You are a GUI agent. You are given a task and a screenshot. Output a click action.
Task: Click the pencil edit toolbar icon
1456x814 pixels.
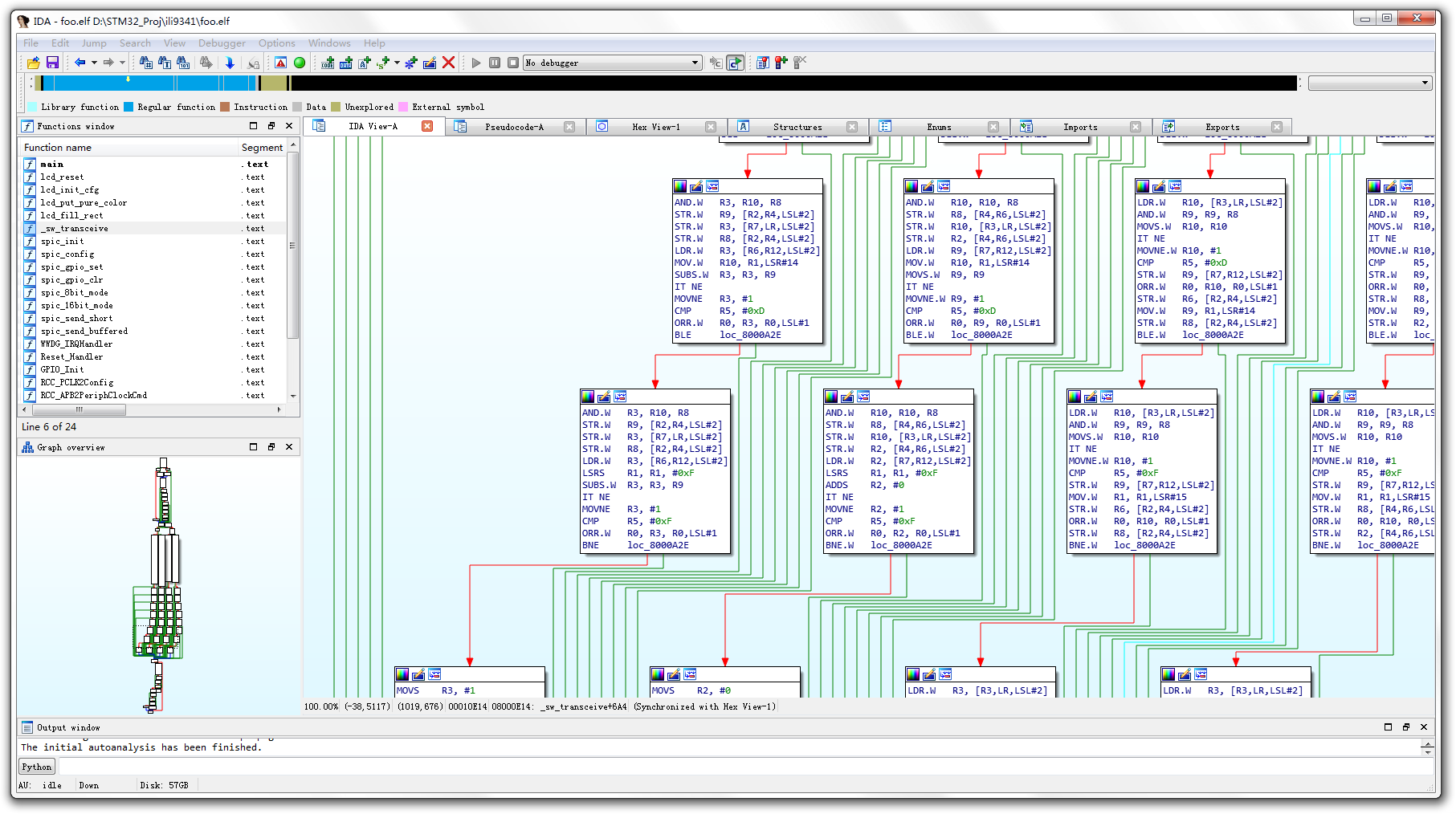tap(430, 63)
